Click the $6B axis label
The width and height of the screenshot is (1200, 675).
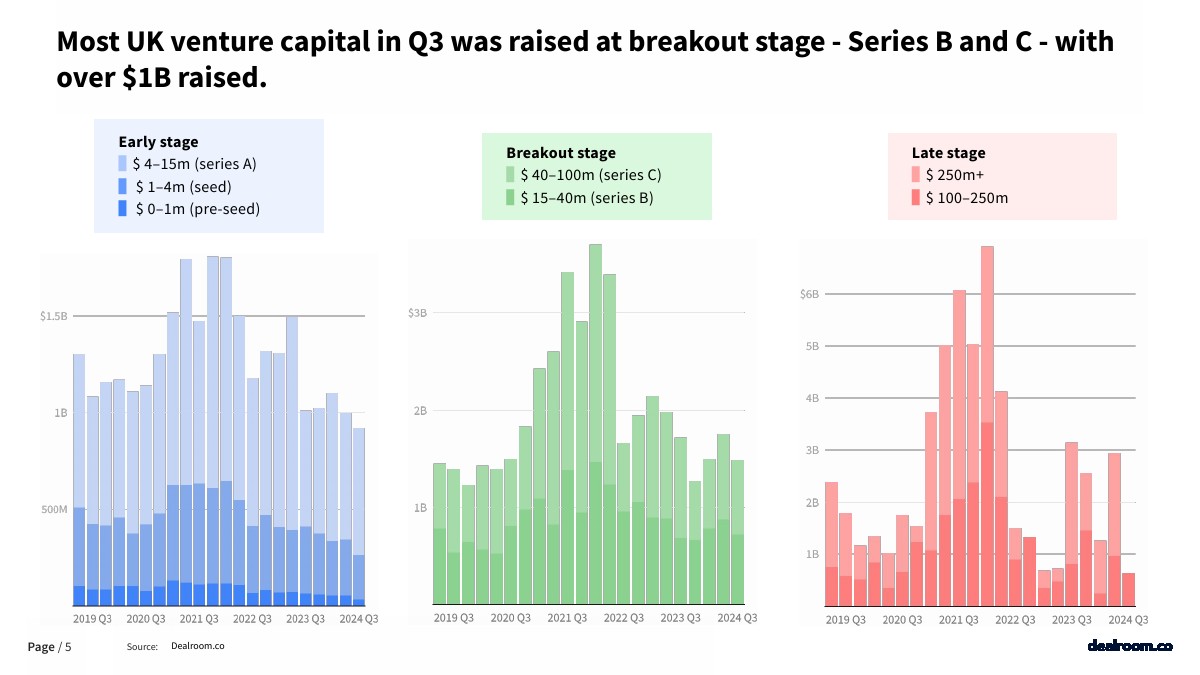(x=809, y=294)
